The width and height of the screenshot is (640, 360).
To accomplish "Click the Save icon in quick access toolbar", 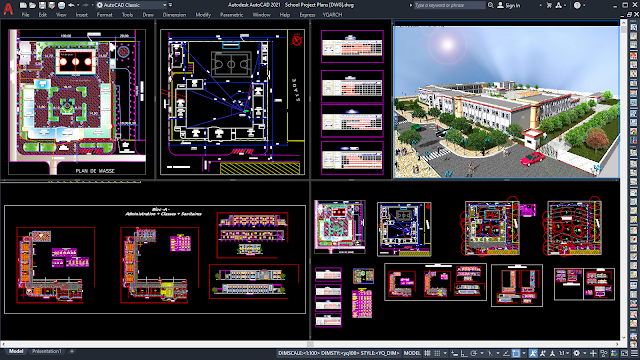I will coord(42,5).
